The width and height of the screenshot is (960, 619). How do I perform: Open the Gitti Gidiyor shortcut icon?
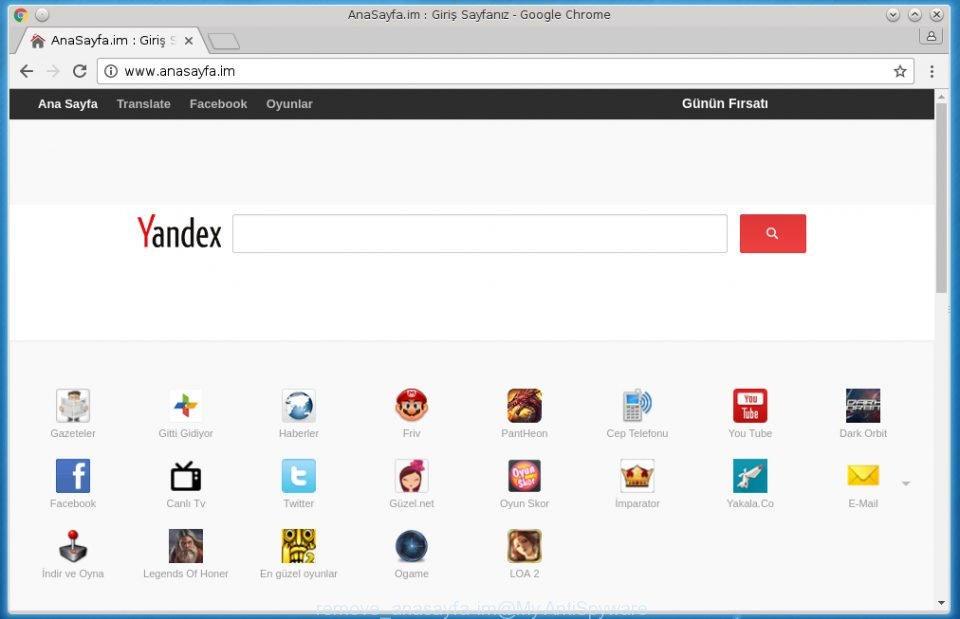(x=186, y=405)
